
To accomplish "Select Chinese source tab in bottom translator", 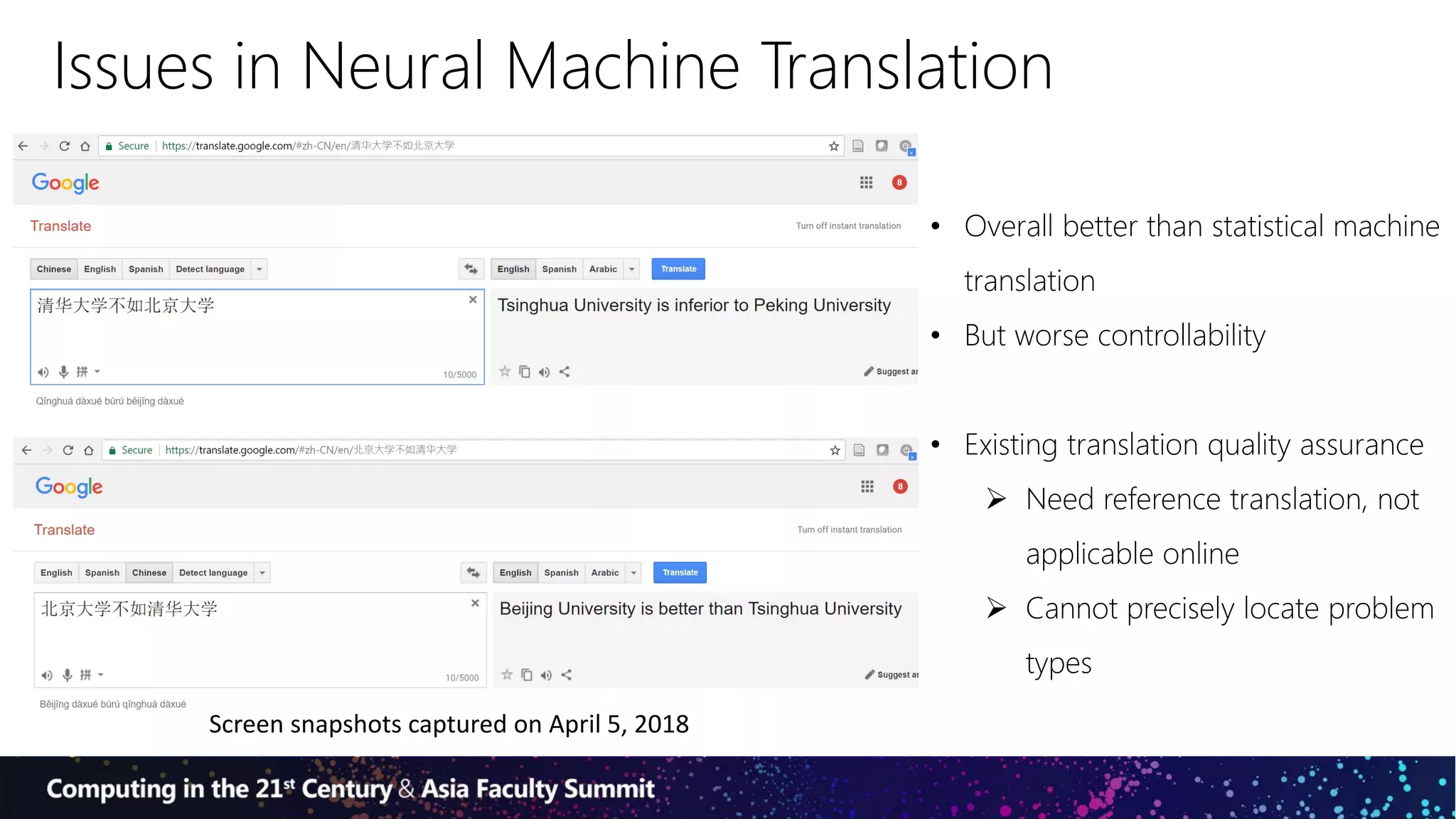I will 149,572.
